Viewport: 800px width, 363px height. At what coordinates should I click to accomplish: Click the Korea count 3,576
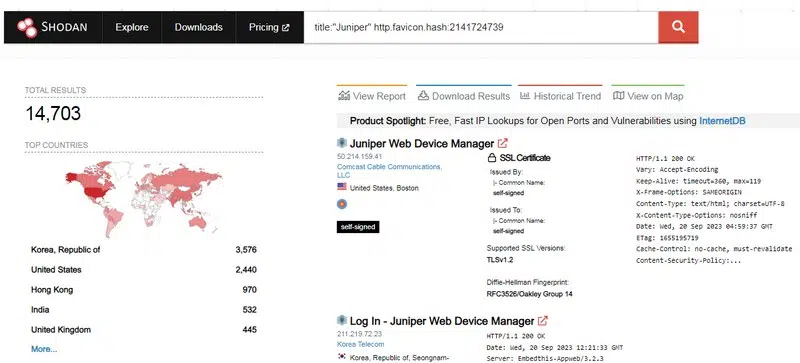click(246, 250)
